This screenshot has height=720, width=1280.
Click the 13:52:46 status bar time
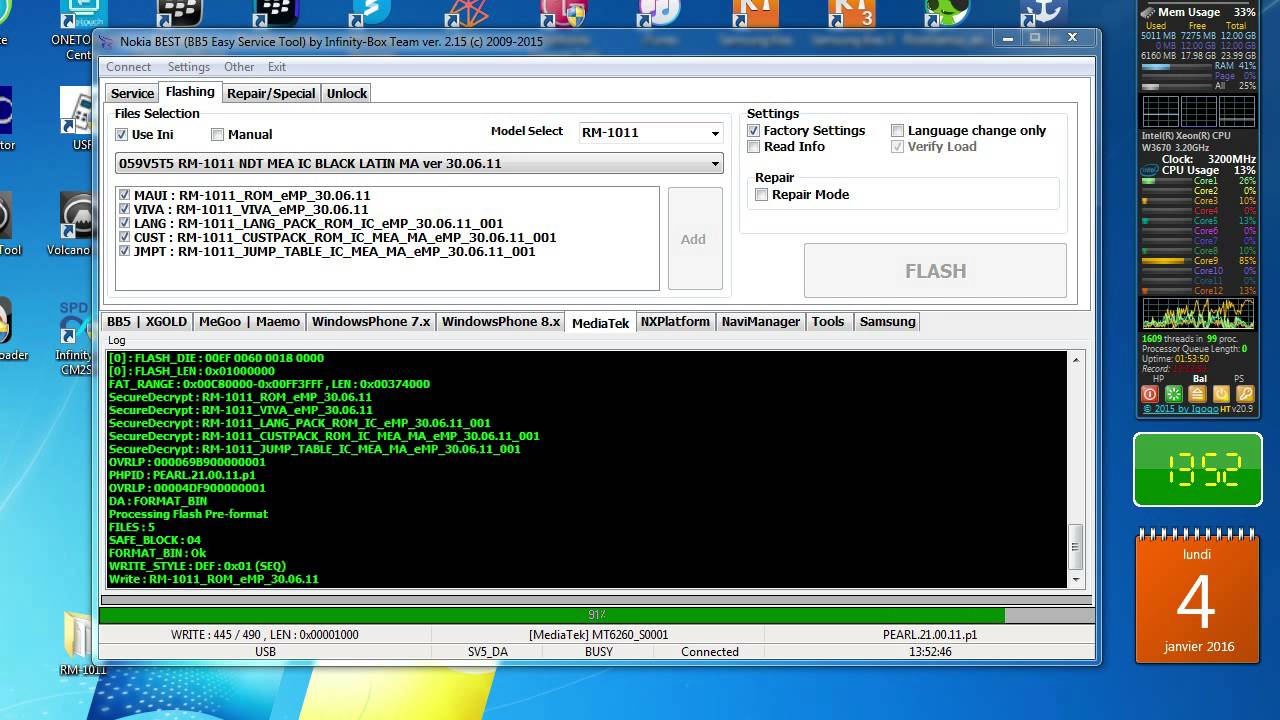[x=930, y=652]
